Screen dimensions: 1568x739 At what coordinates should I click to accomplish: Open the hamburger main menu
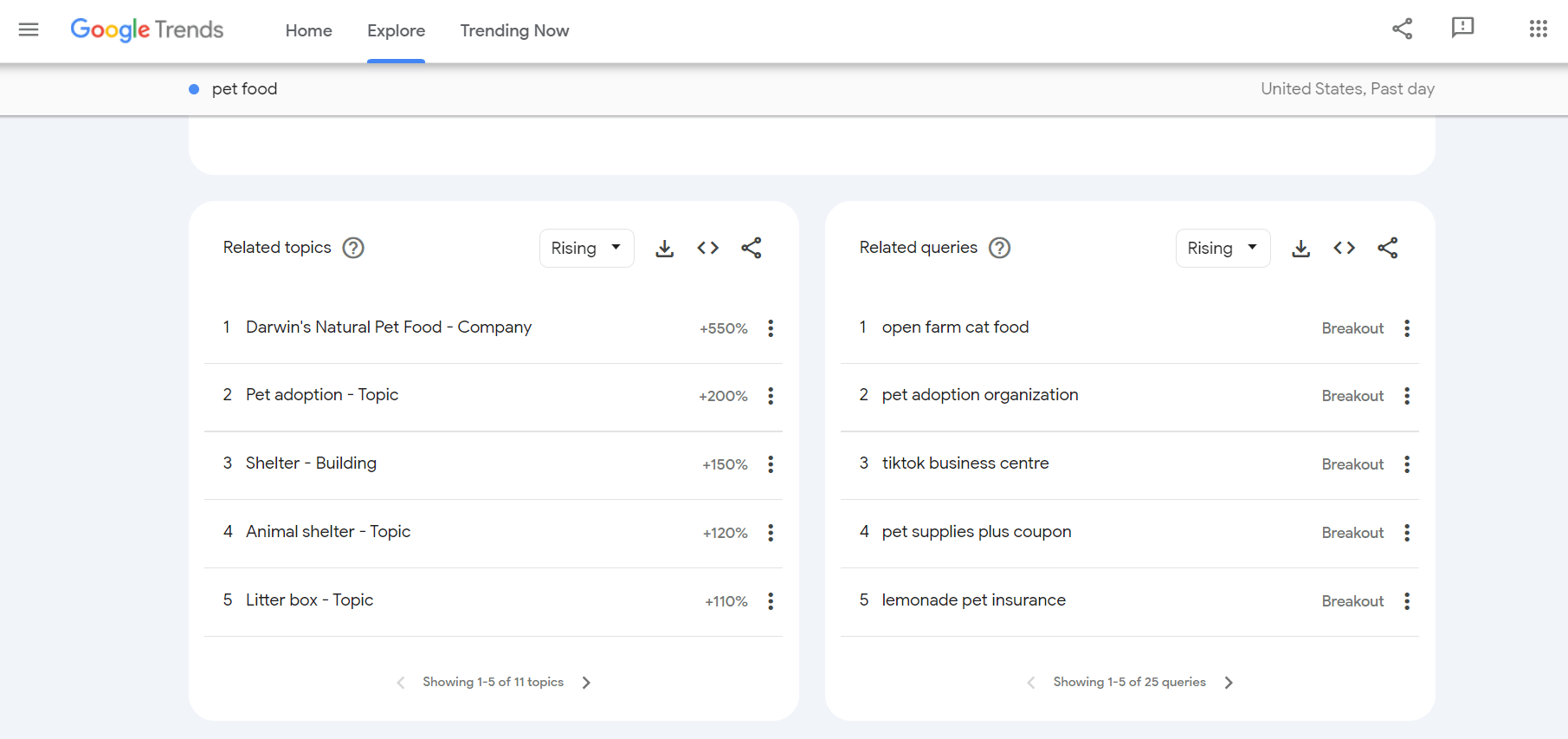coord(29,29)
